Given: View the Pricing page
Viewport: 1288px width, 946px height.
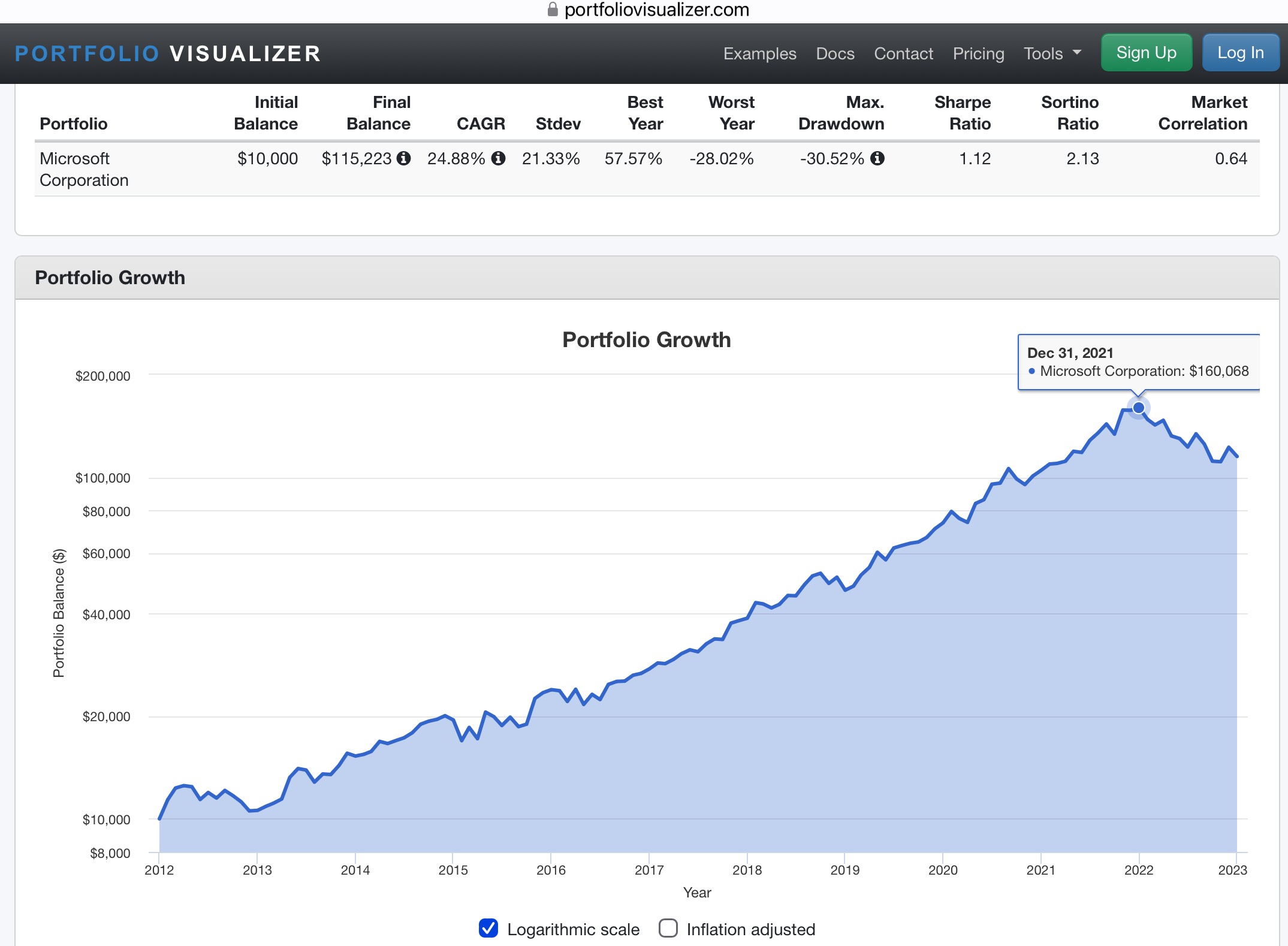Looking at the screenshot, I should (978, 53).
